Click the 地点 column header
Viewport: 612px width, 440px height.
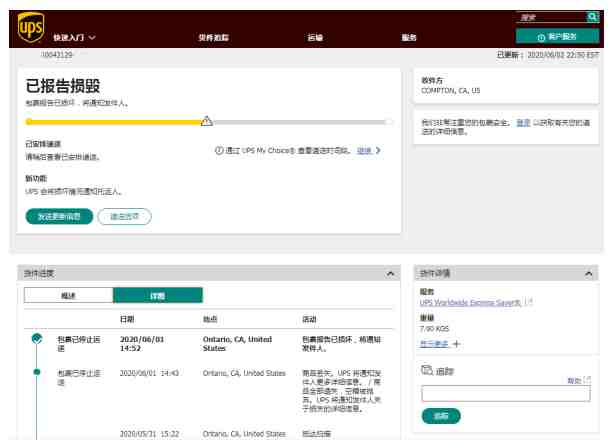tap(210, 319)
